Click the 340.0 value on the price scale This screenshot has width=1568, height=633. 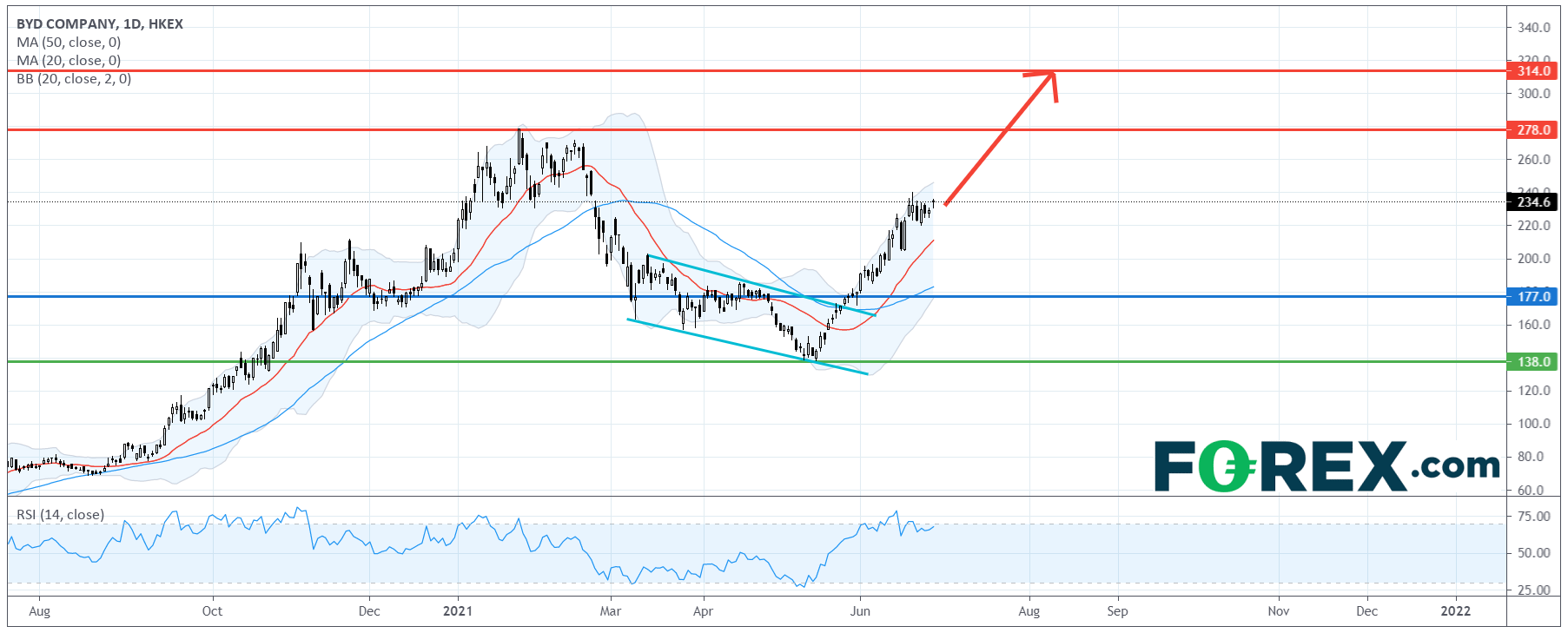[x=1533, y=28]
